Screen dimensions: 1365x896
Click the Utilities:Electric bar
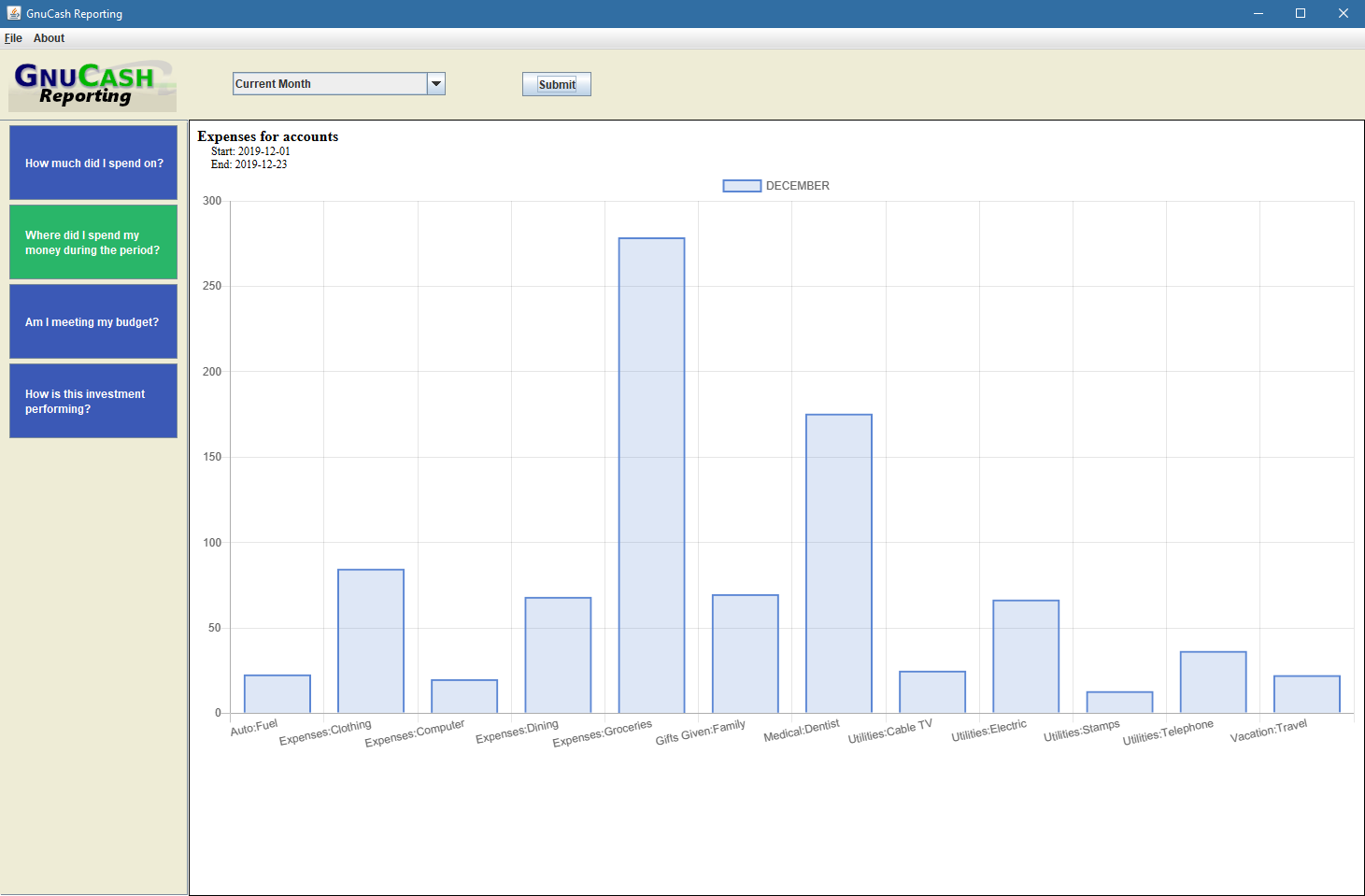[1026, 656]
